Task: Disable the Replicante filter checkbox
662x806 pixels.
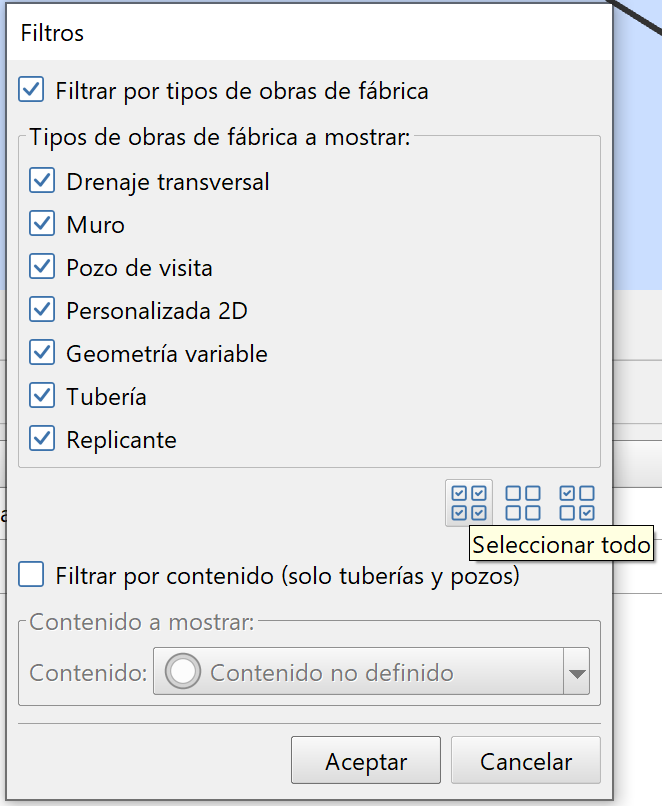Action: pyautogui.click(x=42, y=438)
